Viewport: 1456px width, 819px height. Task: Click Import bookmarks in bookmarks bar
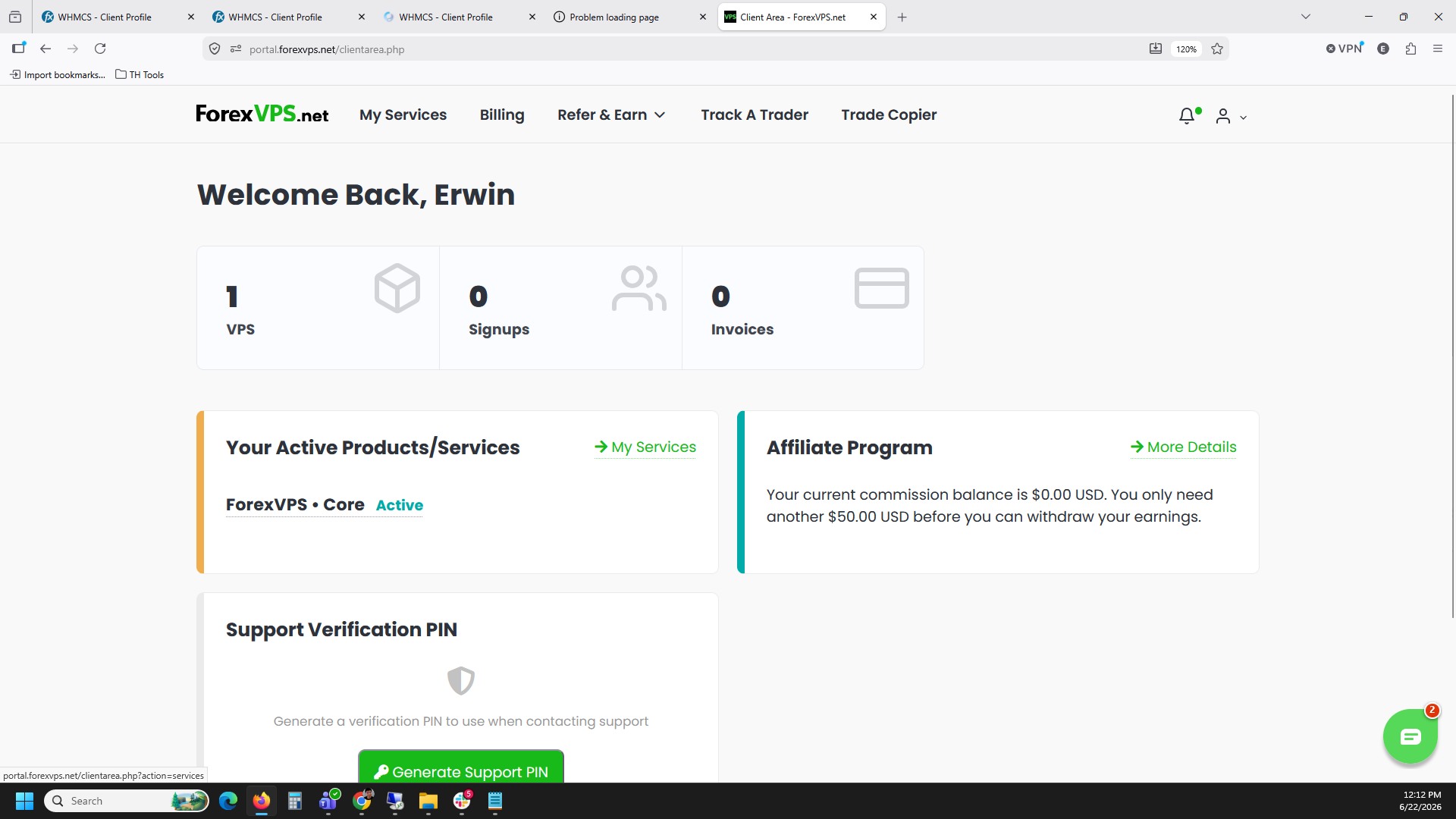pos(58,74)
